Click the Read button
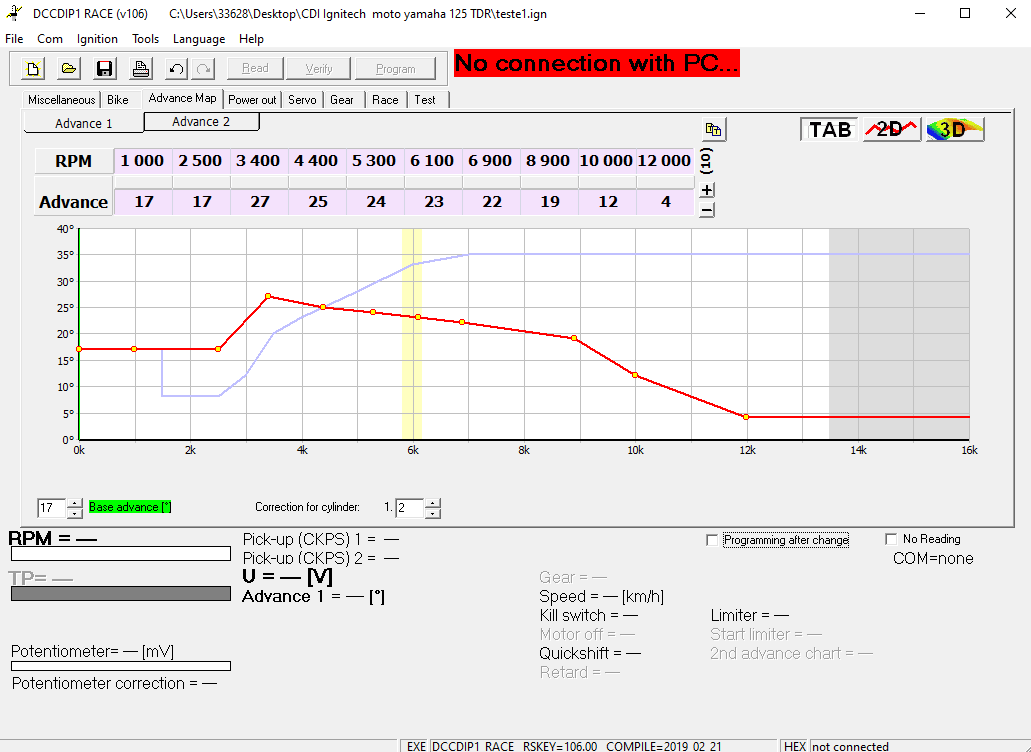The image size is (1031, 752). (x=255, y=68)
